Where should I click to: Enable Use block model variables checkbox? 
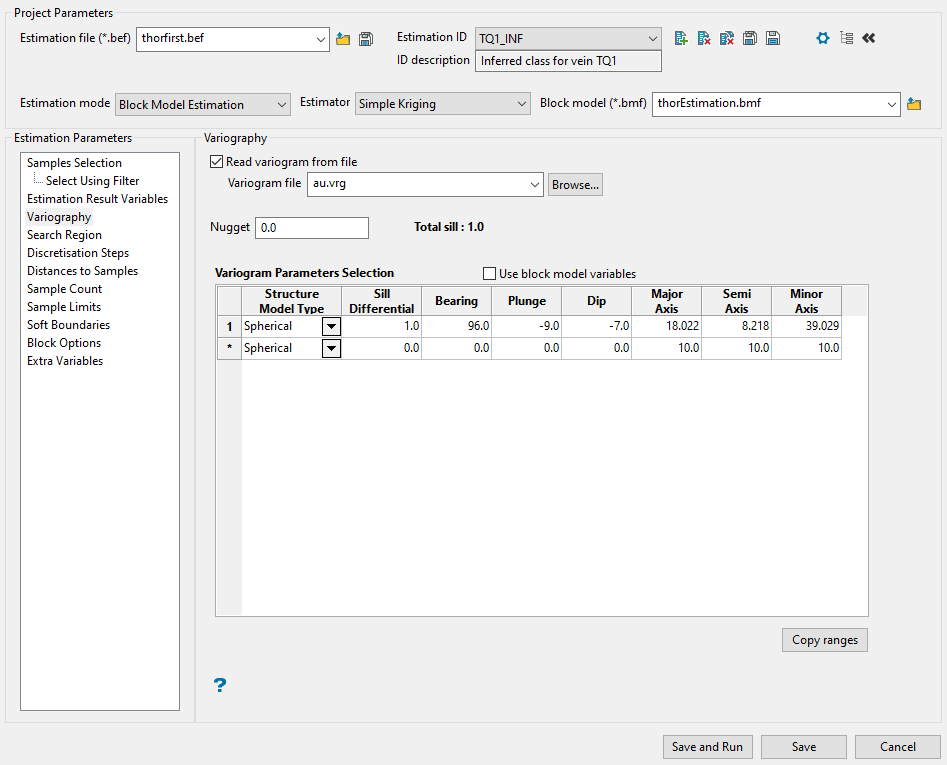490,274
